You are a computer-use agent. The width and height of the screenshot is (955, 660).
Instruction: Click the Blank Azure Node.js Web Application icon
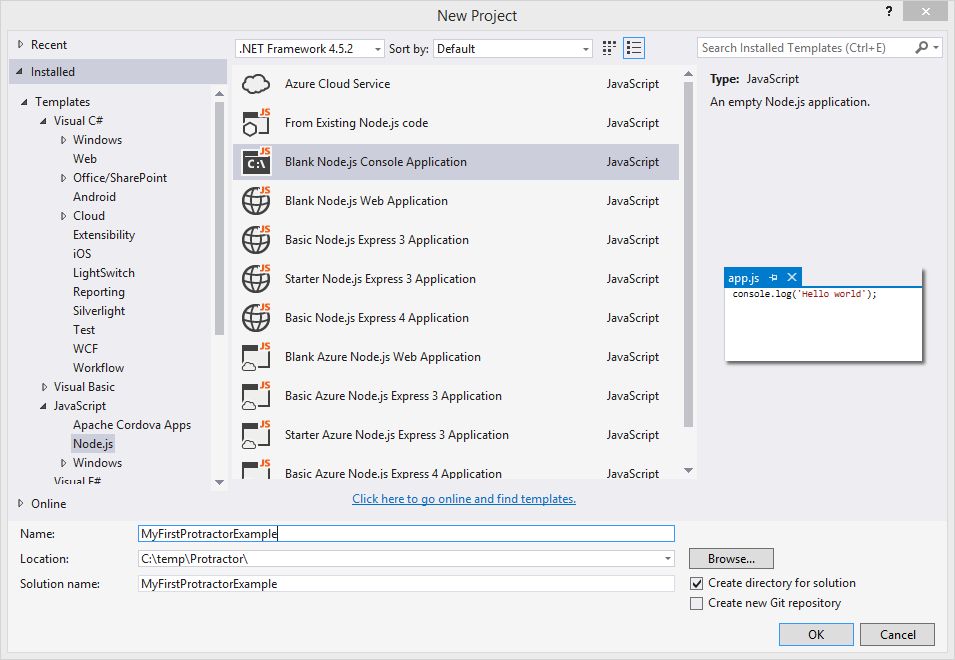coord(256,356)
